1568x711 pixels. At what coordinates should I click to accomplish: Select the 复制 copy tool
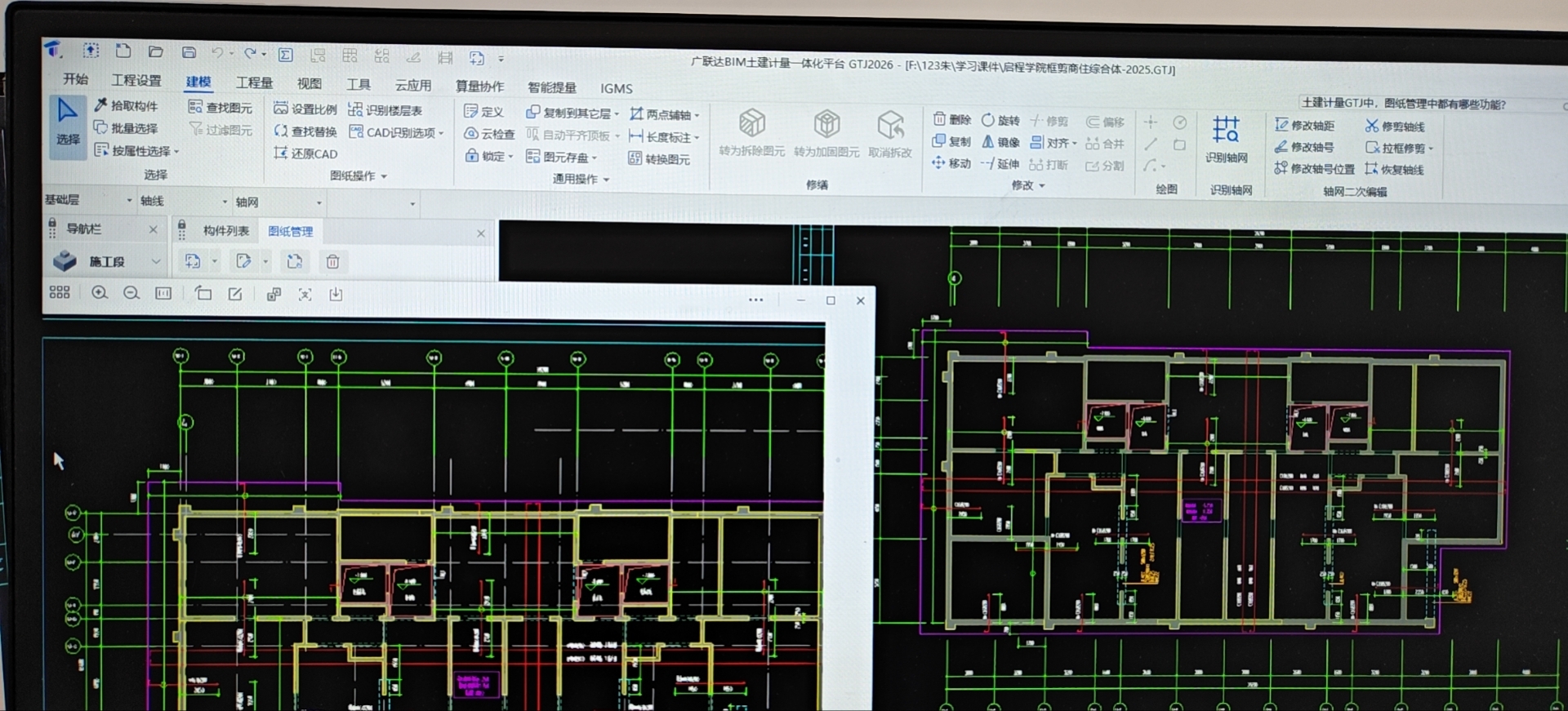pos(952,141)
